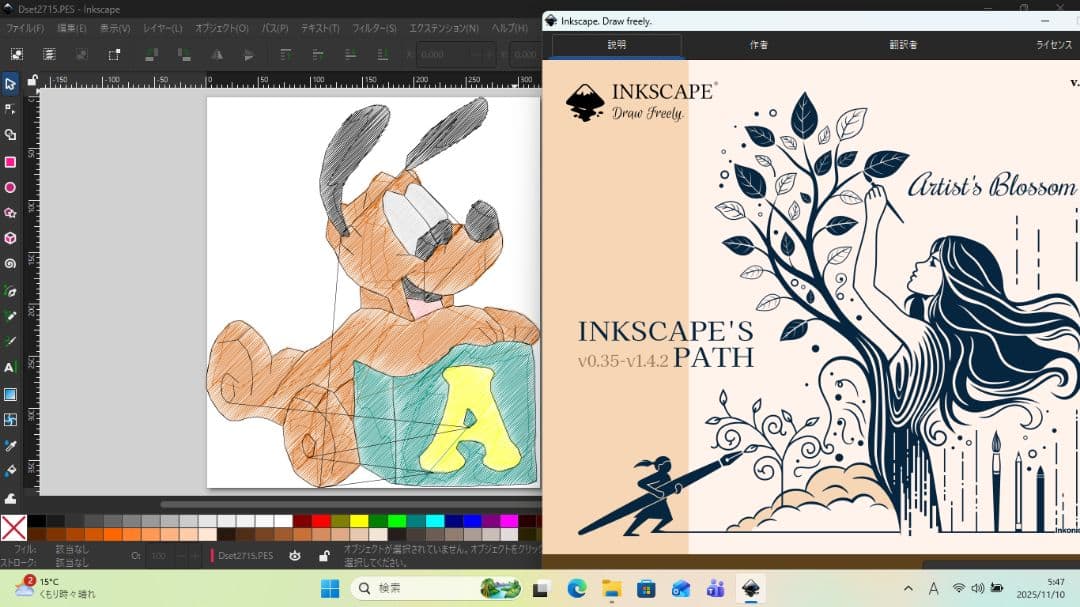Rotate selection 90 degrees clockwise

click(184, 54)
